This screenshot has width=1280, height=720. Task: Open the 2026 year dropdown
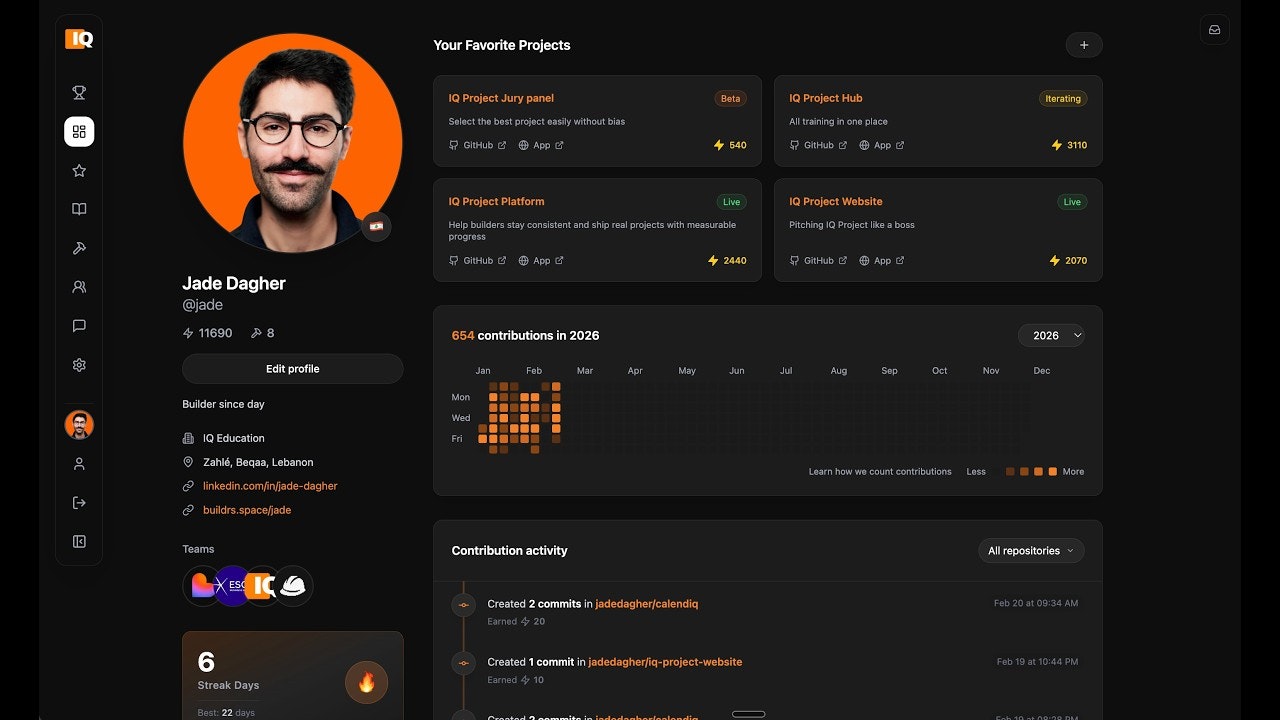1051,335
